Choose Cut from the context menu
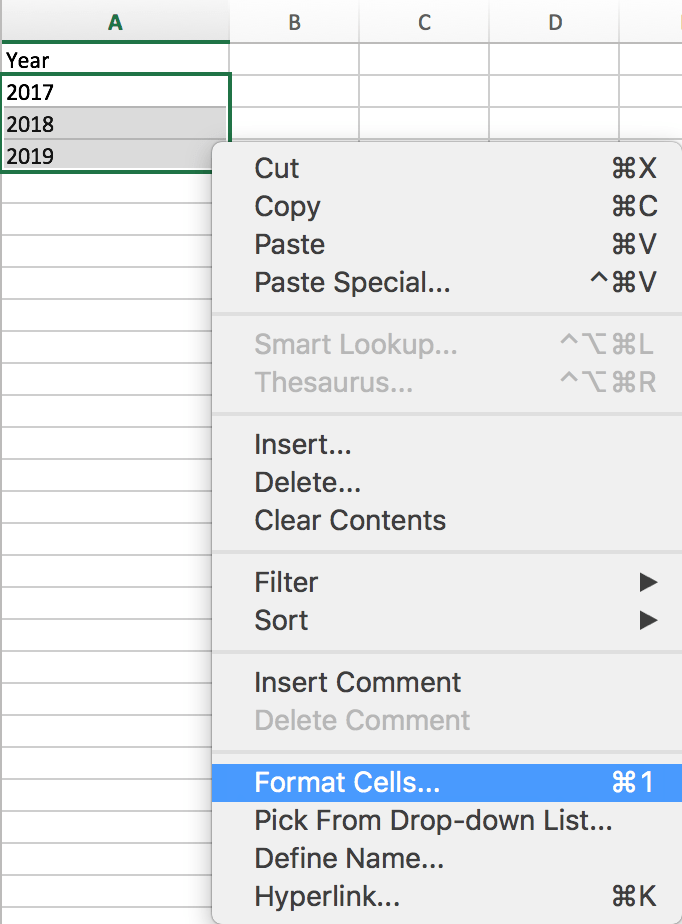The image size is (682, 924). tap(276, 168)
